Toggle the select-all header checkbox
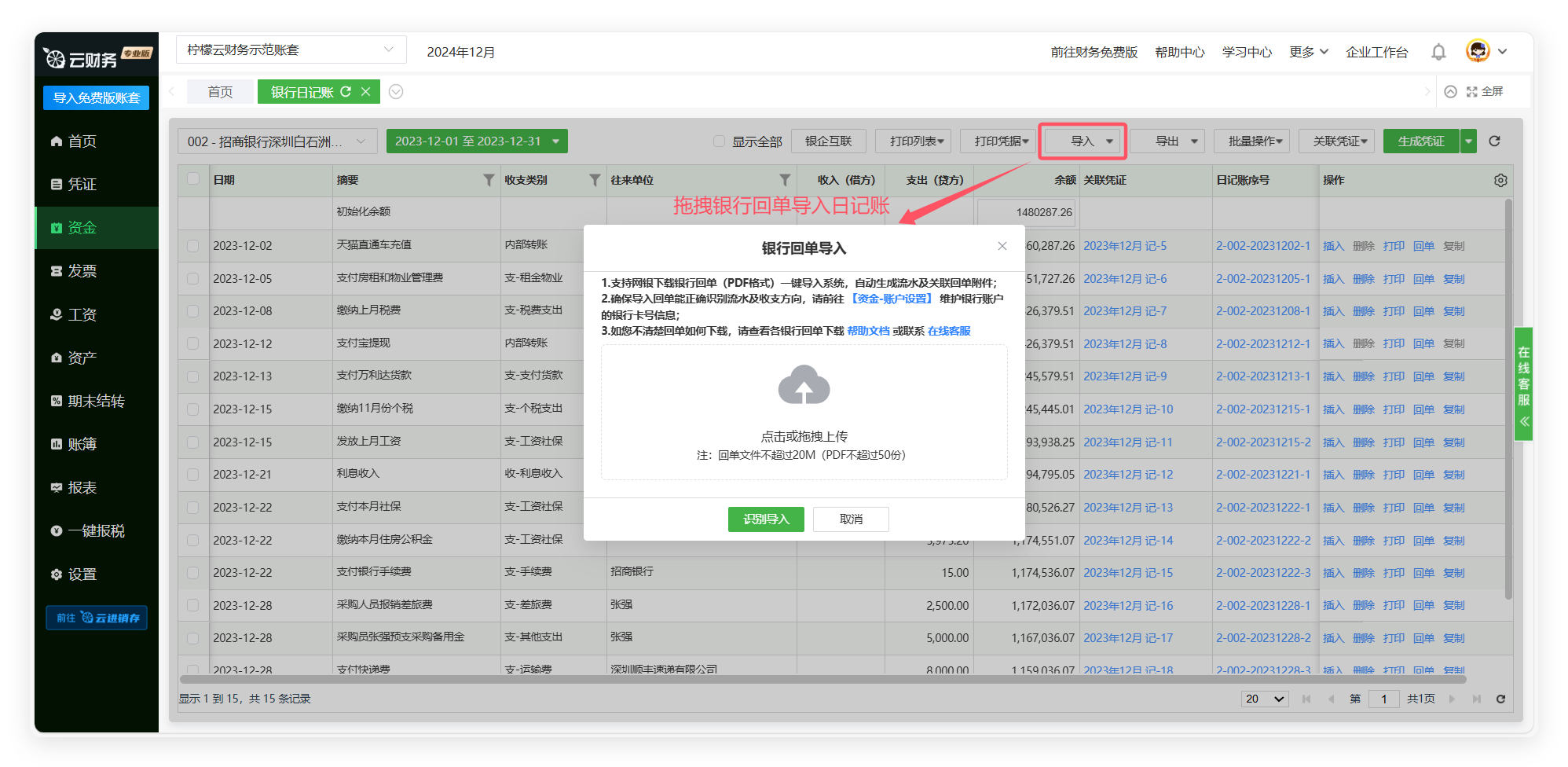The height and width of the screenshot is (767, 1568). [x=193, y=179]
